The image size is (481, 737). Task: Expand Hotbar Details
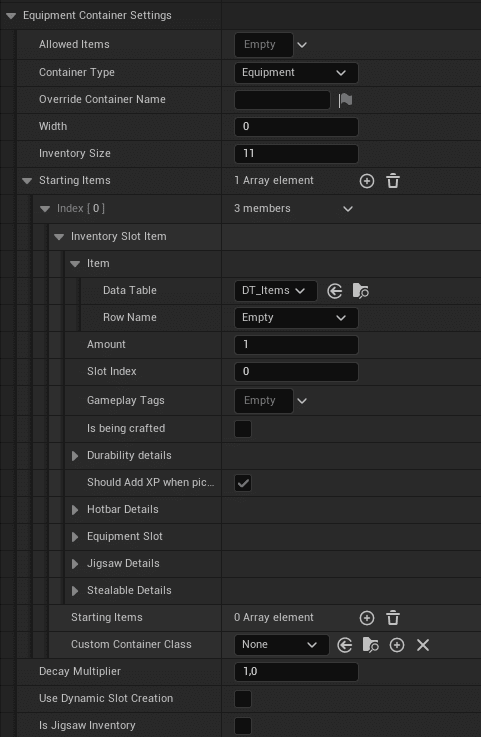(x=75, y=510)
